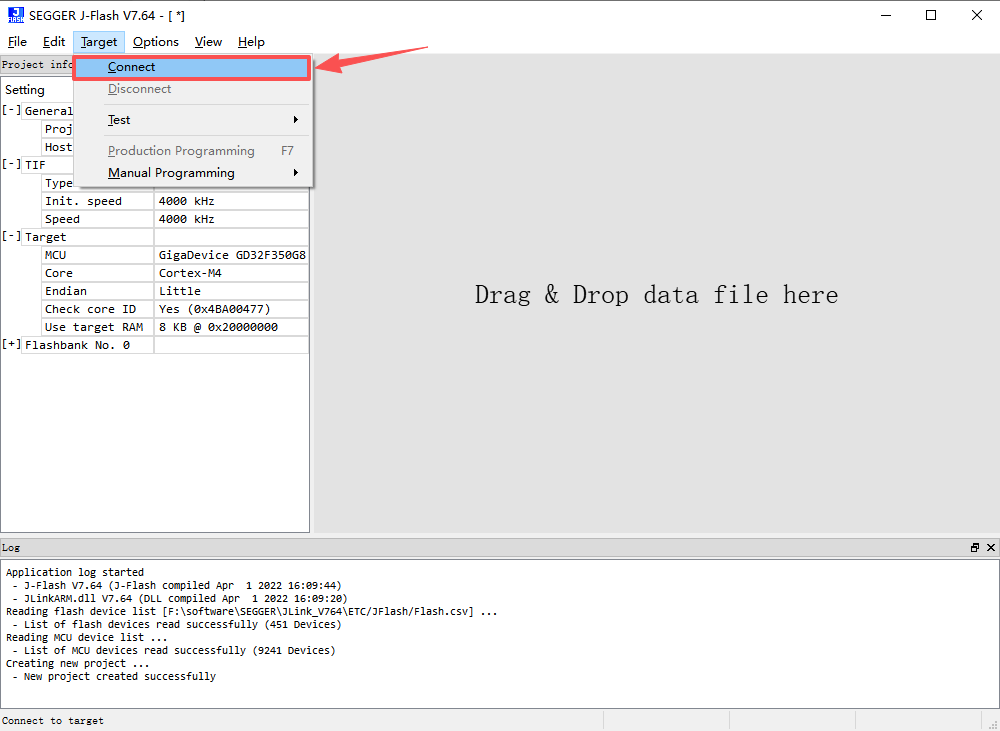Open the Test submenu
1000x731 pixels.
[192, 120]
